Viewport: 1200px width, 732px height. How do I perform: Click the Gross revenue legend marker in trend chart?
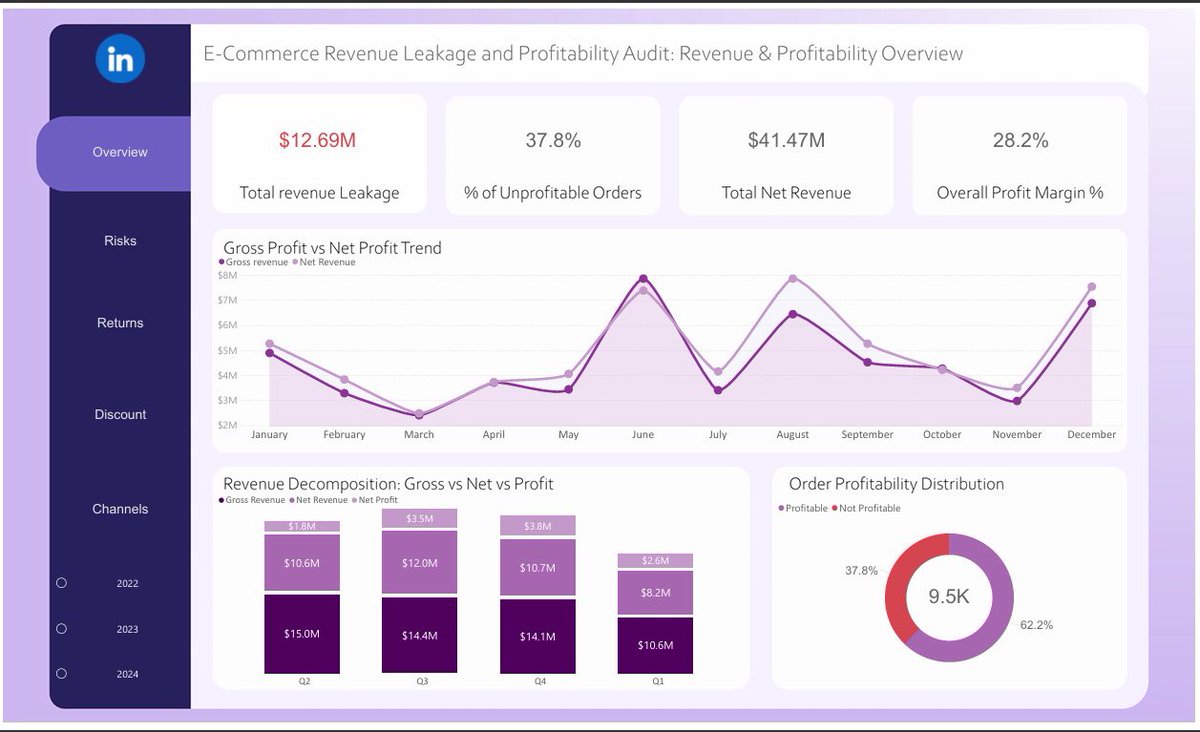[x=221, y=263]
